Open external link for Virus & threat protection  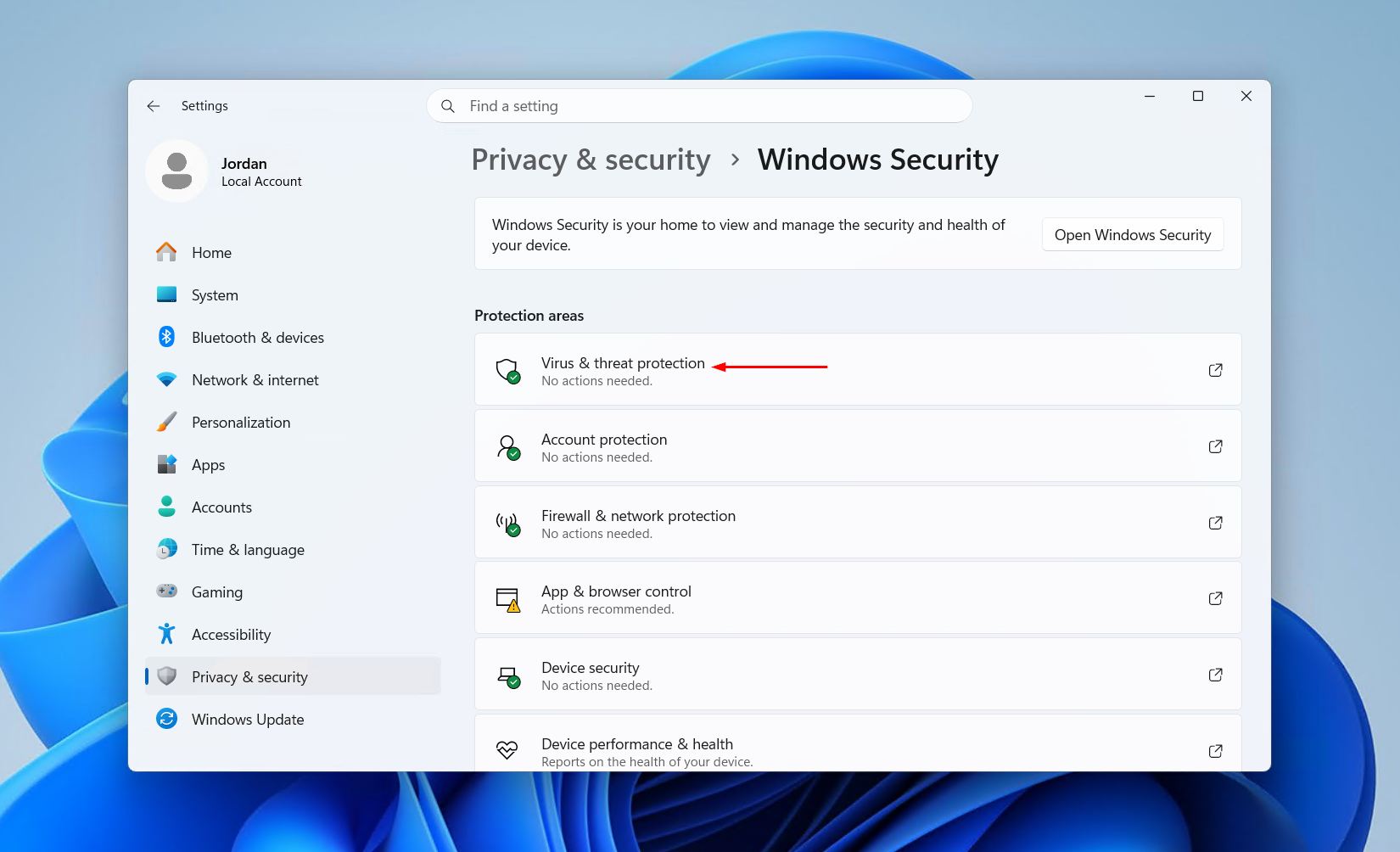click(x=1215, y=370)
